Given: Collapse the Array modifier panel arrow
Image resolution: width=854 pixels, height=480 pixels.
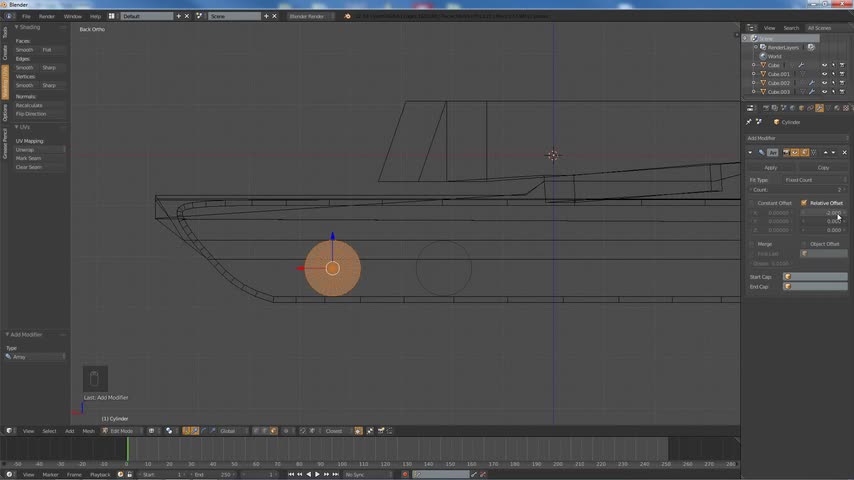Looking at the screenshot, I should (750, 153).
